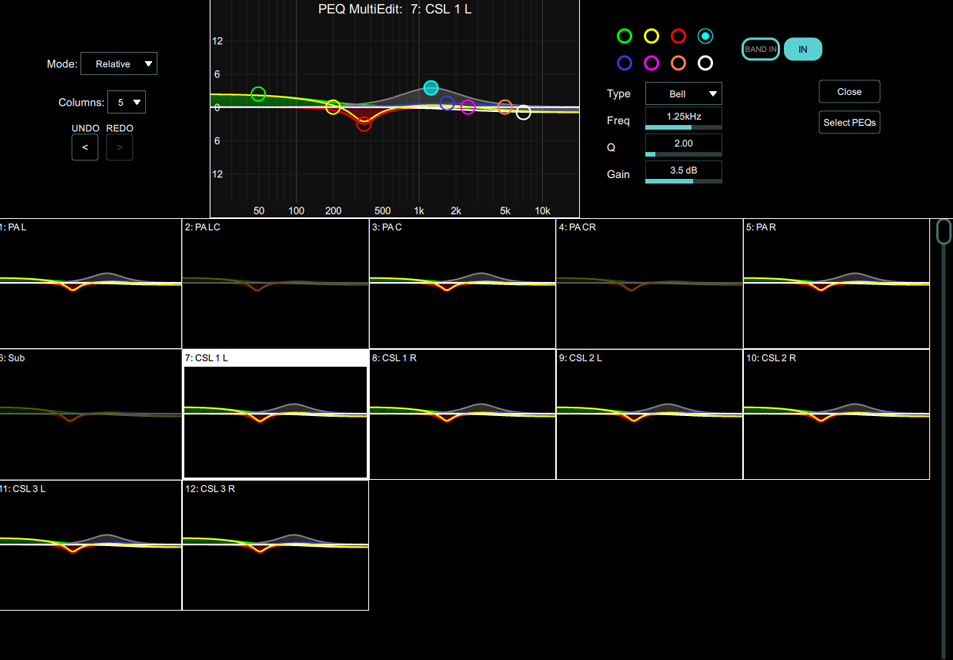The image size is (953, 660).
Task: Select the yellow band circle selector
Action: pyautogui.click(x=651, y=36)
